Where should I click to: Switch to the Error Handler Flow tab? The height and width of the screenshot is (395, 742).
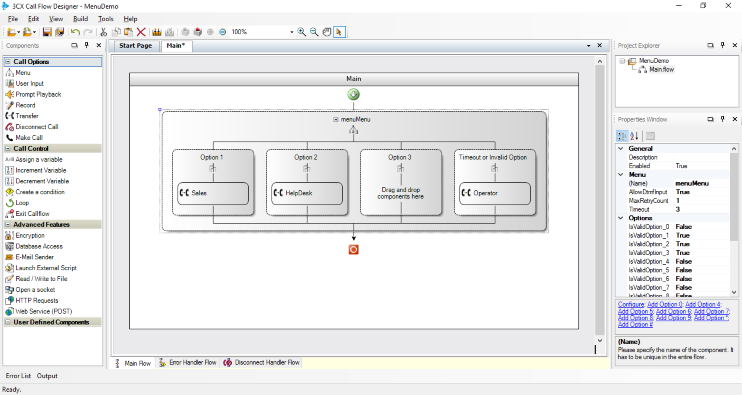(188, 362)
